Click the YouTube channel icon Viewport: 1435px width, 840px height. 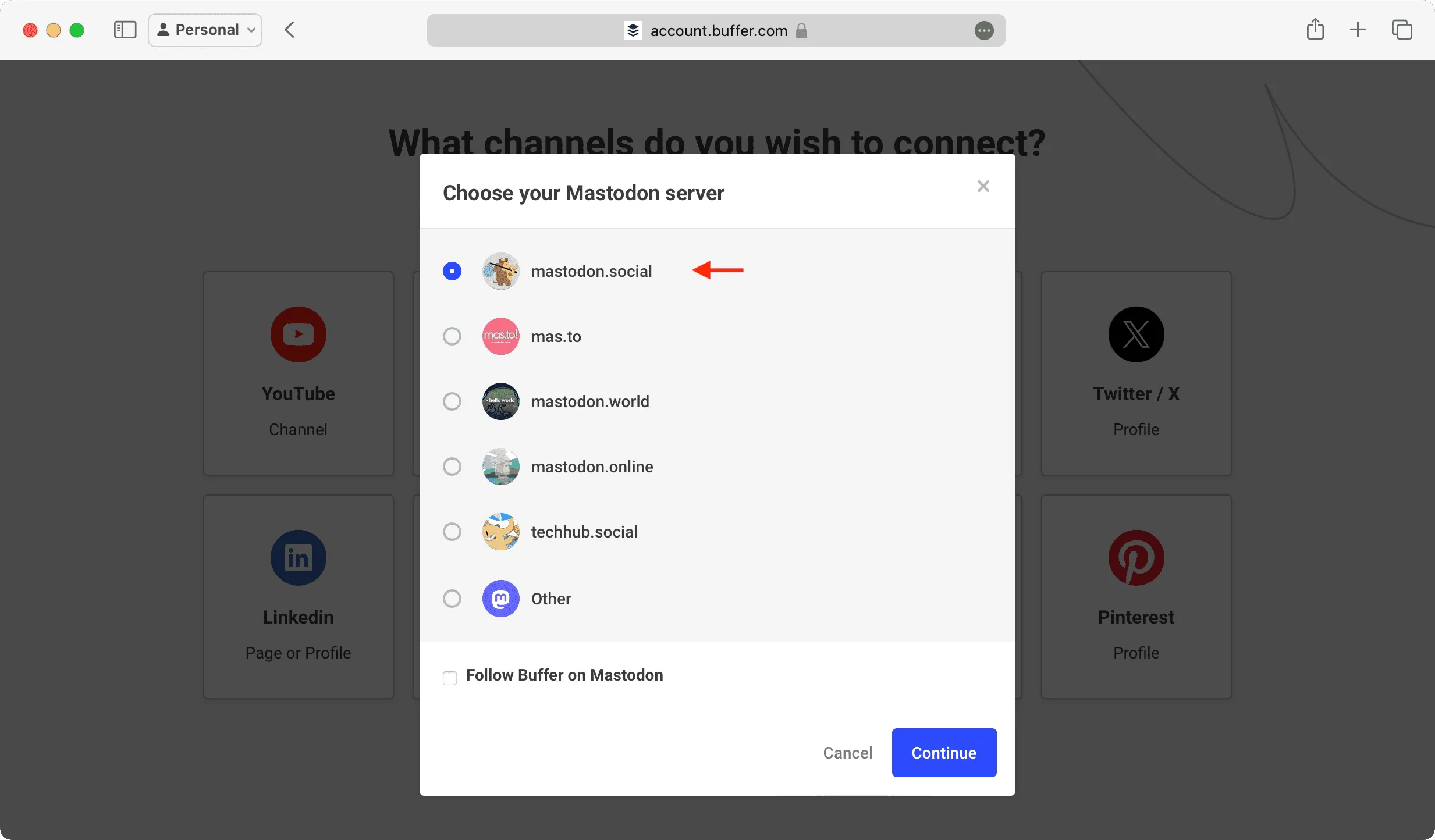[297, 333]
